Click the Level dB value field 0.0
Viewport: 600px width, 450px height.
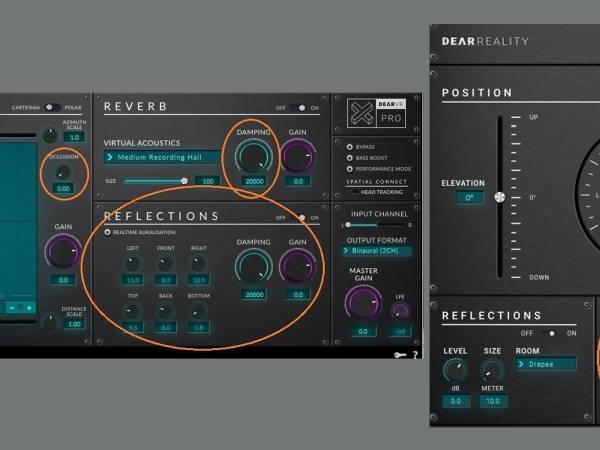tap(455, 401)
